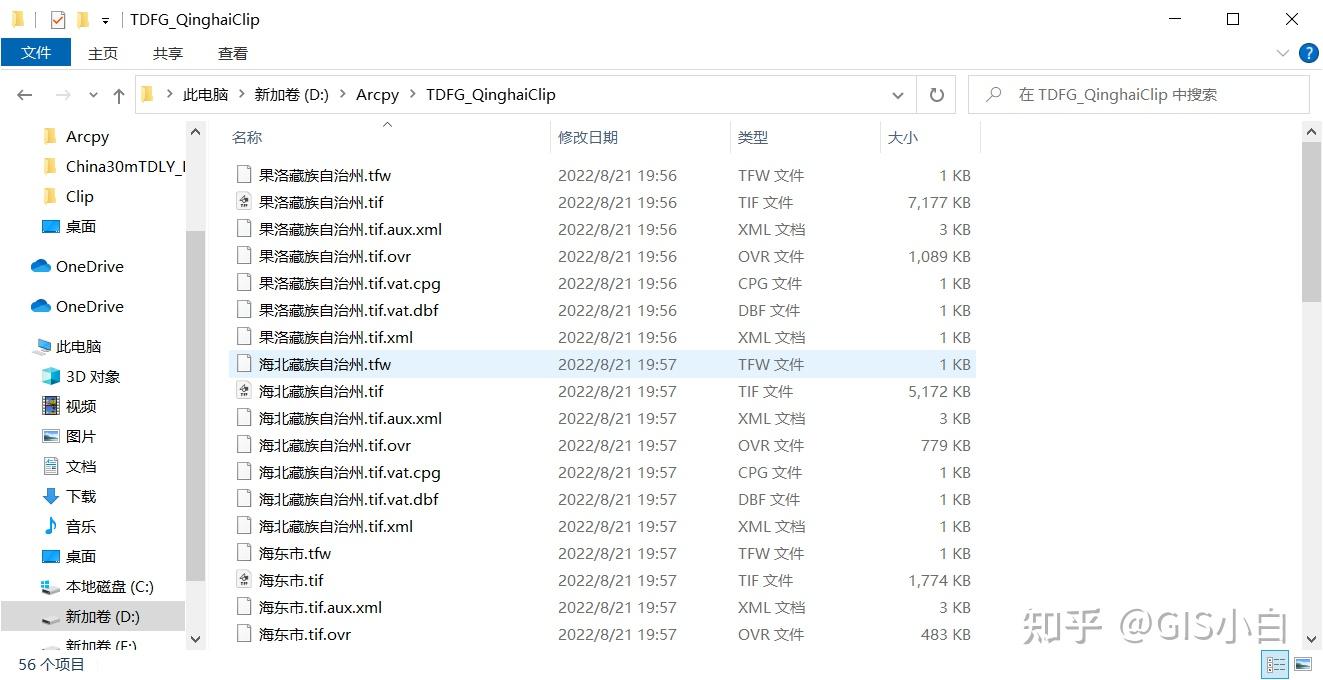
Task: Open the Quick Access Toolbar customize arrow
Action: [105, 20]
